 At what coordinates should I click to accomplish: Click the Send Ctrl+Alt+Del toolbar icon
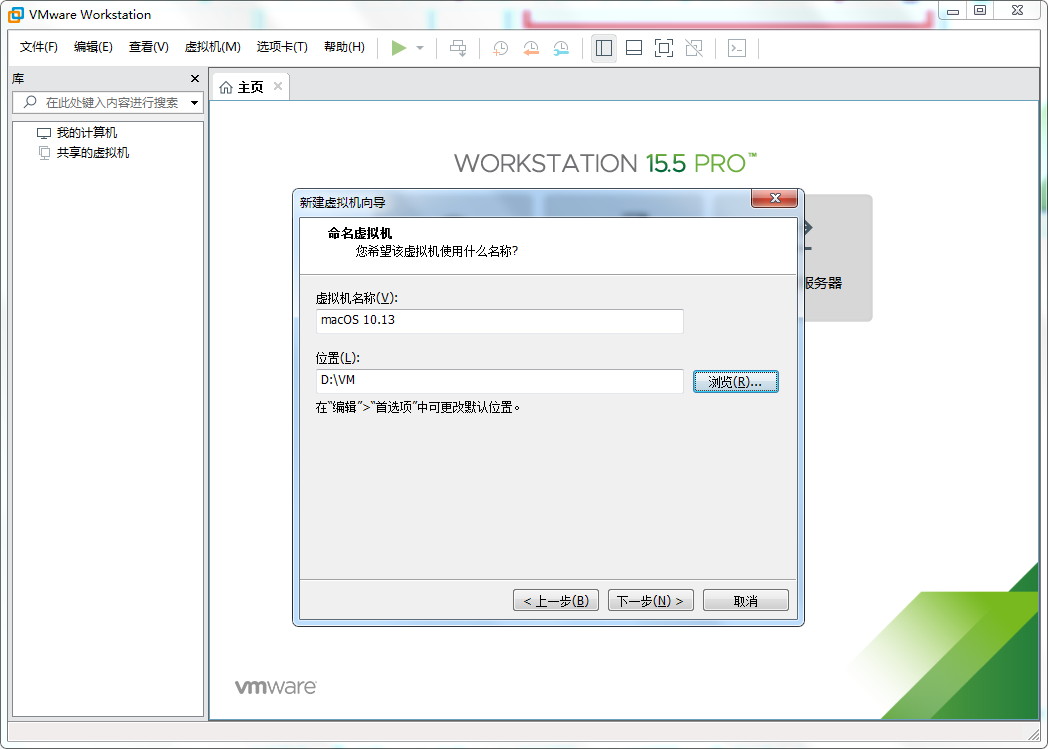(x=458, y=48)
